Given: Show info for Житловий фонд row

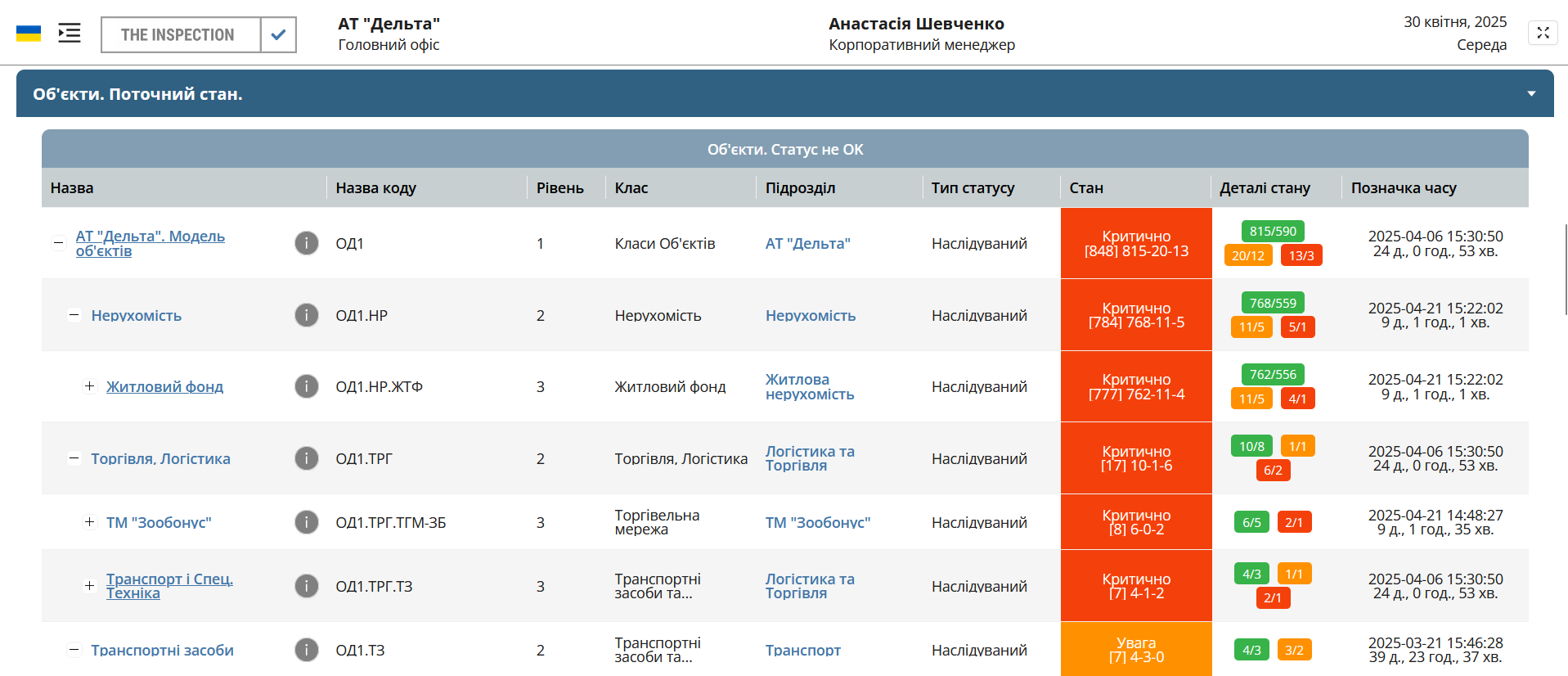Looking at the screenshot, I should [306, 386].
